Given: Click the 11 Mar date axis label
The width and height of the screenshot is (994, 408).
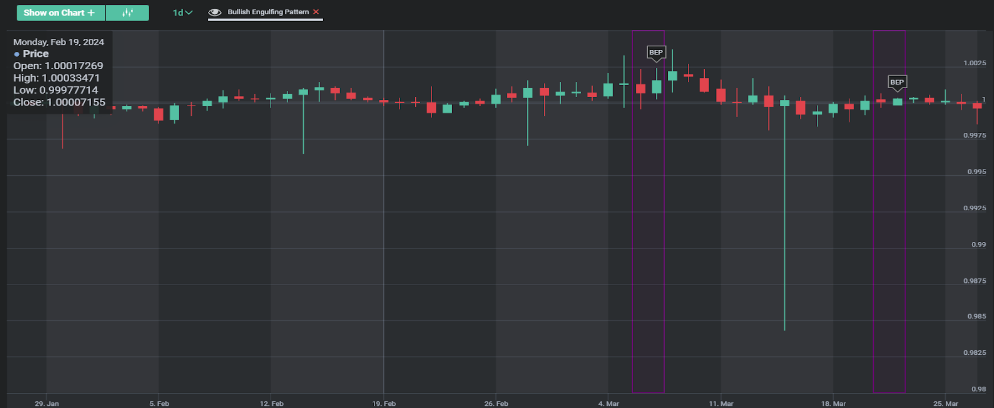Looking at the screenshot, I should point(721,403).
